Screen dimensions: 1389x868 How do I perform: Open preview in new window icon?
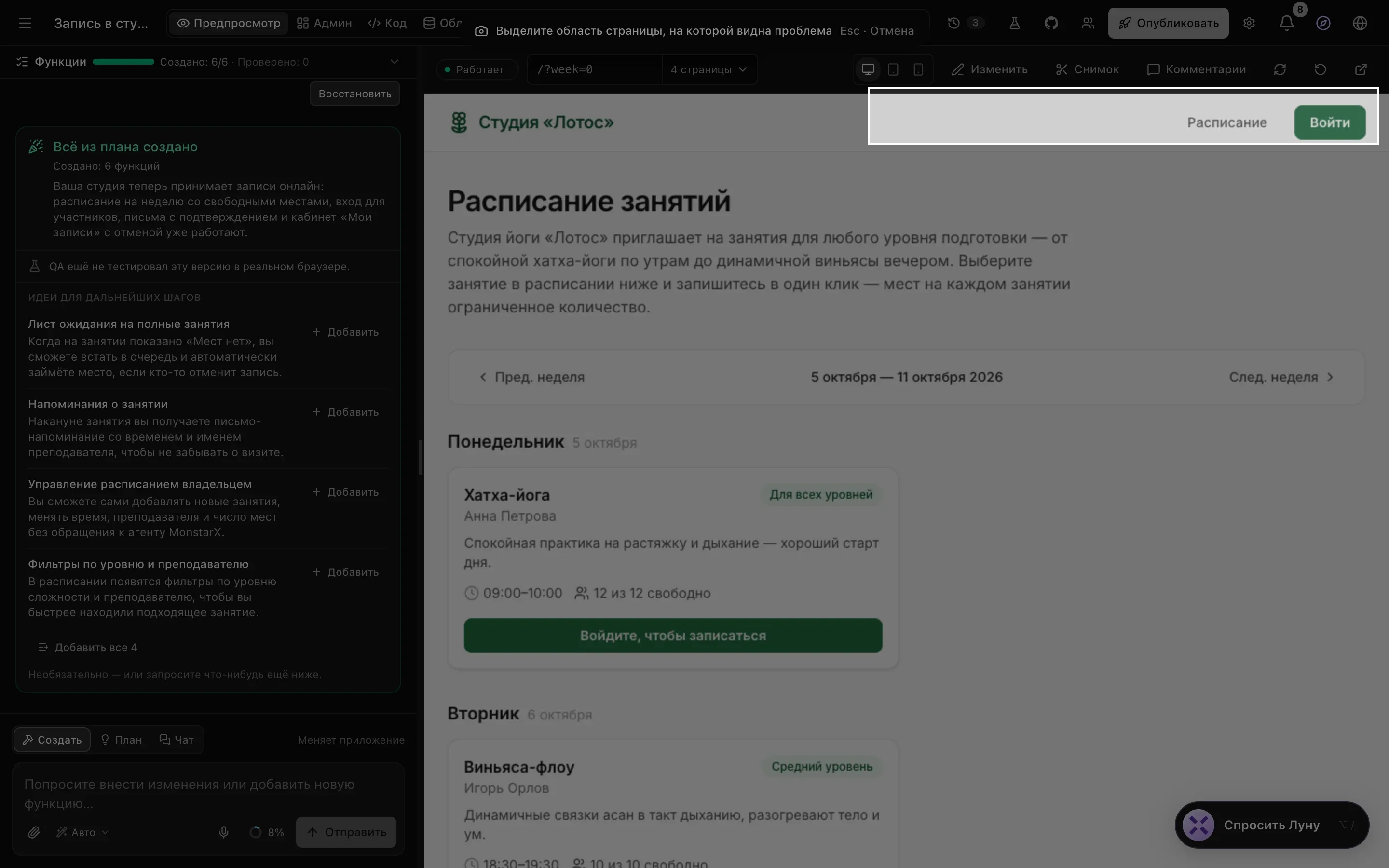1360,69
